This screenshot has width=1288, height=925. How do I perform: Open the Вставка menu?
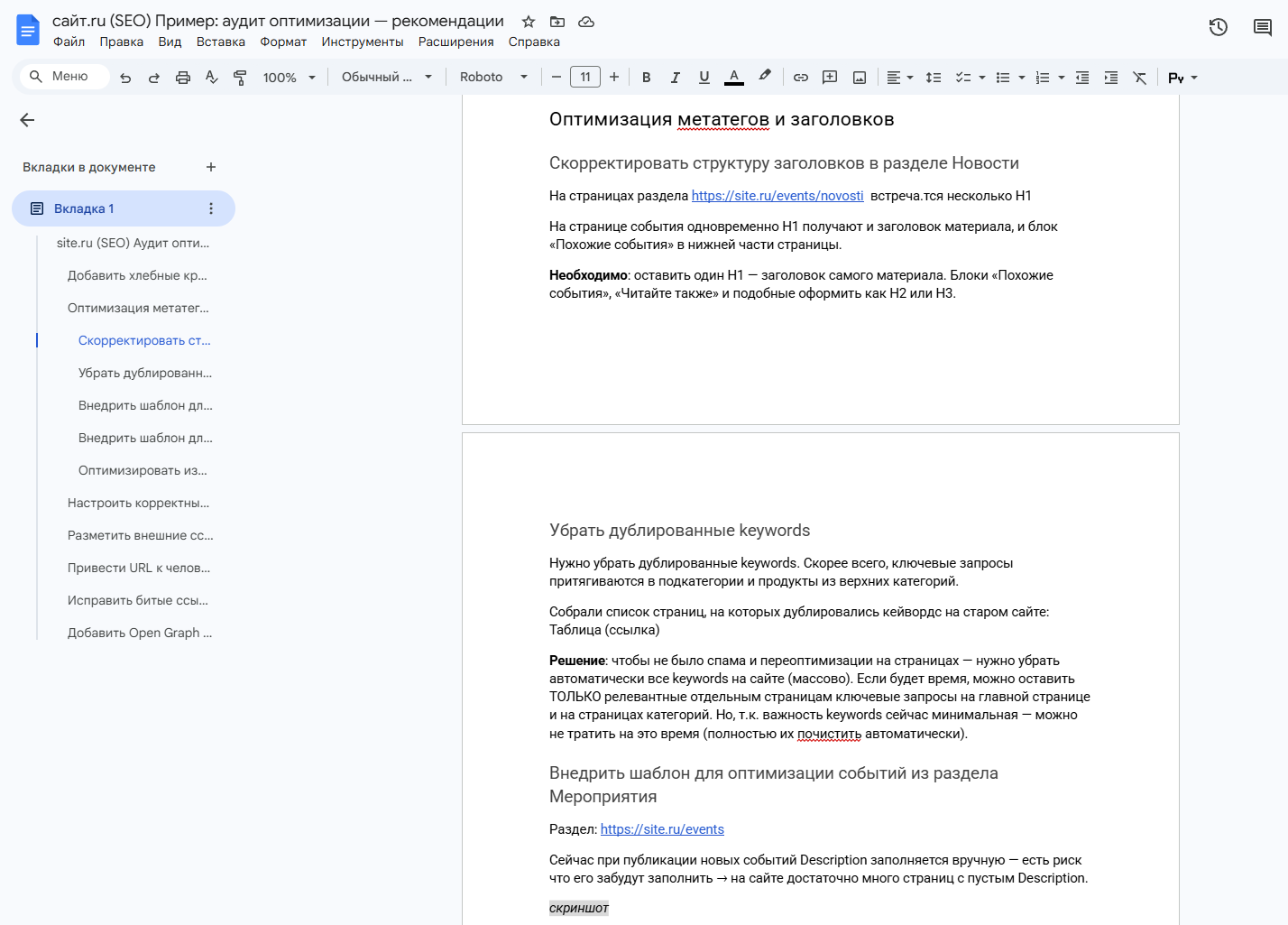(x=220, y=42)
